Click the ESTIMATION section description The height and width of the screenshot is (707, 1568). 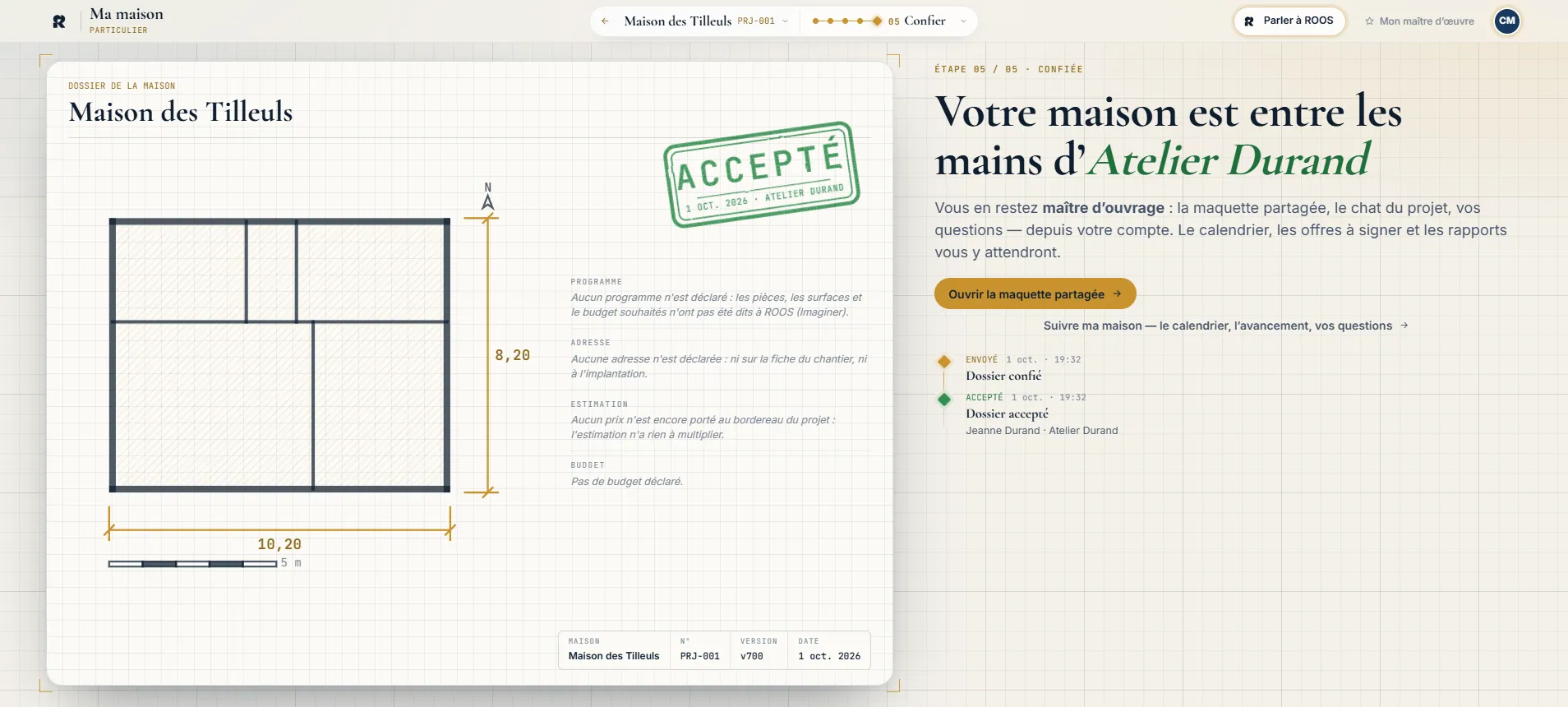click(x=703, y=427)
